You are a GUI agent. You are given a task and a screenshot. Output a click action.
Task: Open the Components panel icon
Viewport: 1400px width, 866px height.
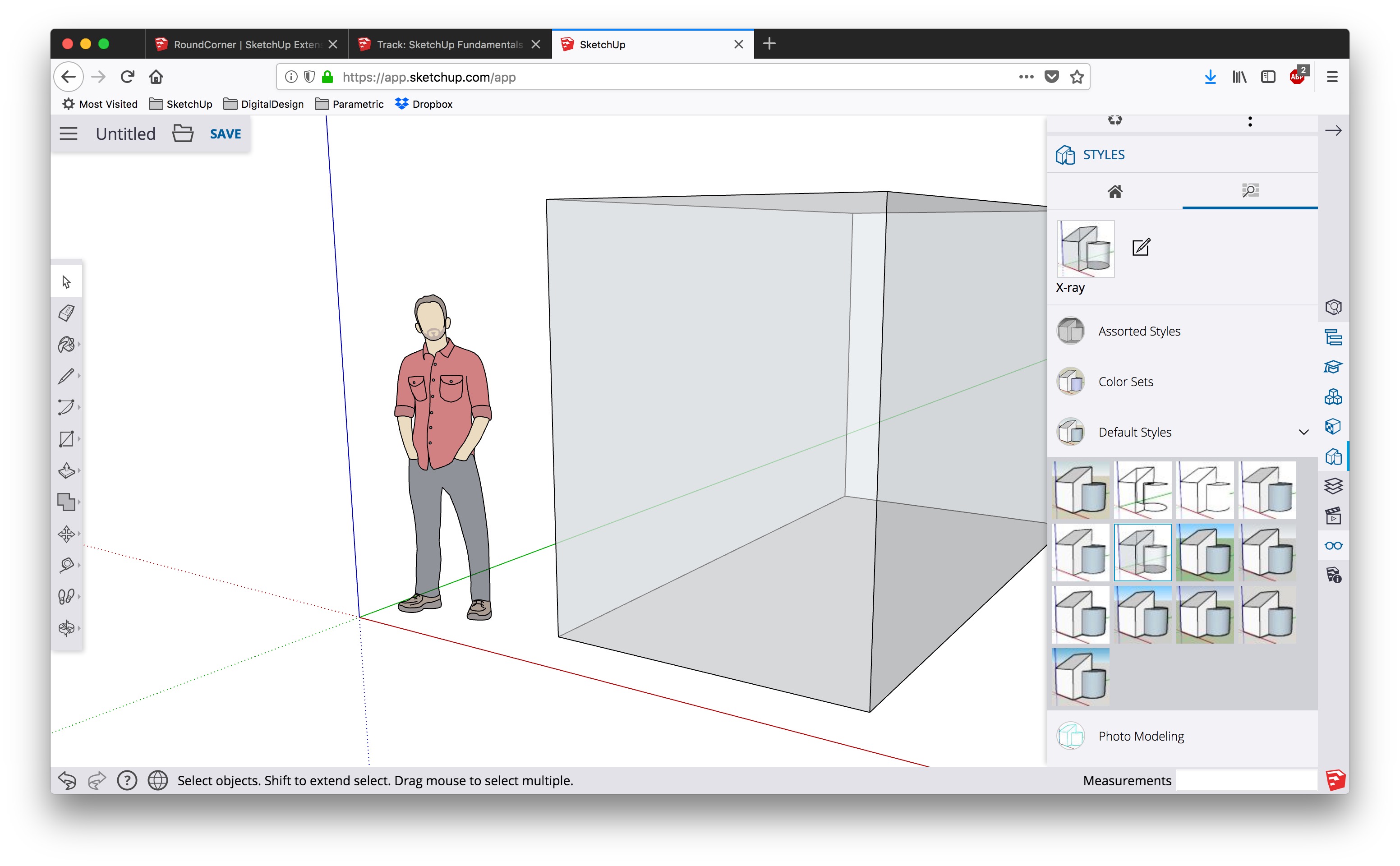[1334, 397]
